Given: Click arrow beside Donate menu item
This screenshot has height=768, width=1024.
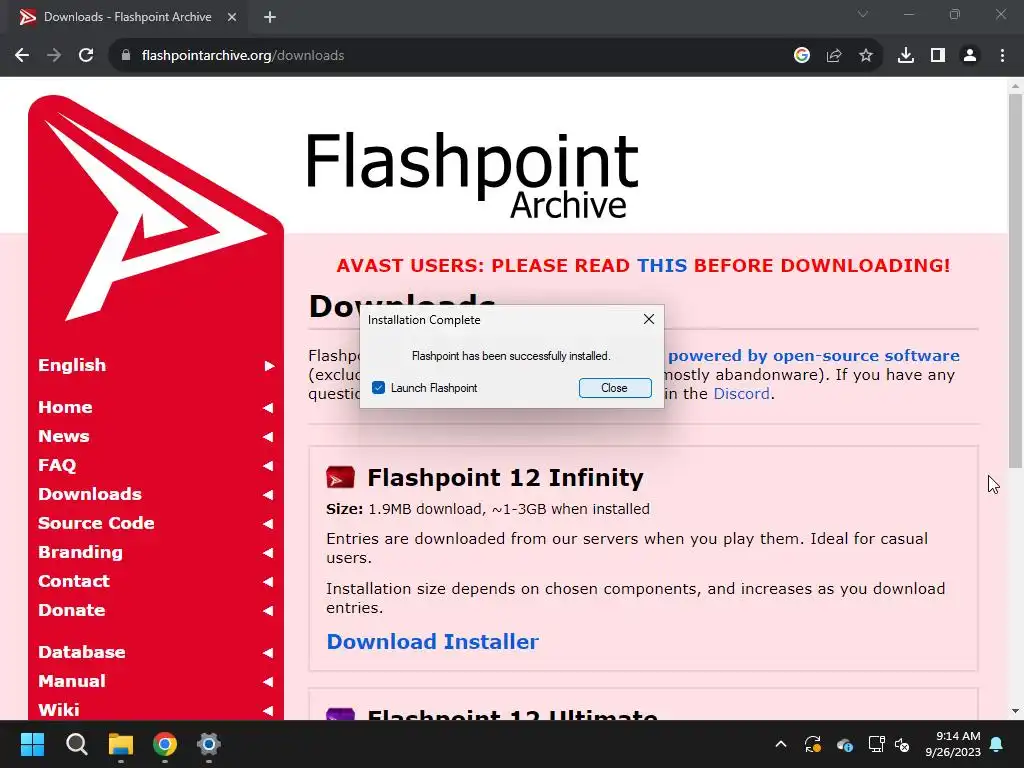Looking at the screenshot, I should pyautogui.click(x=268, y=611).
